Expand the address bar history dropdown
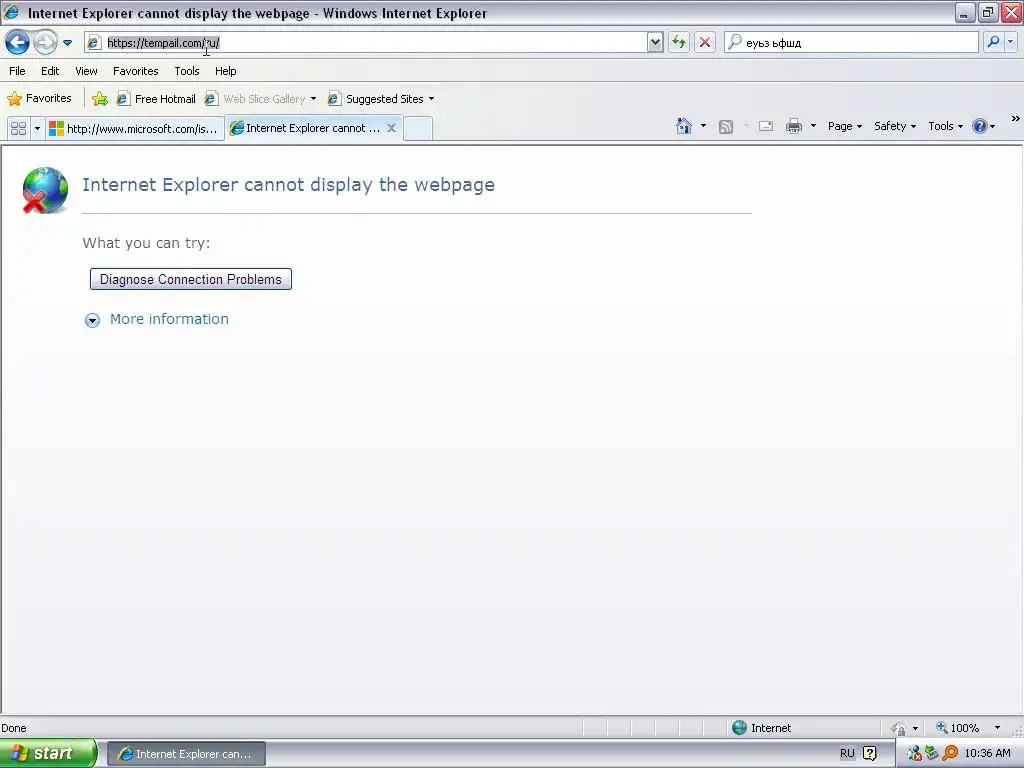1024x768 pixels. point(655,43)
